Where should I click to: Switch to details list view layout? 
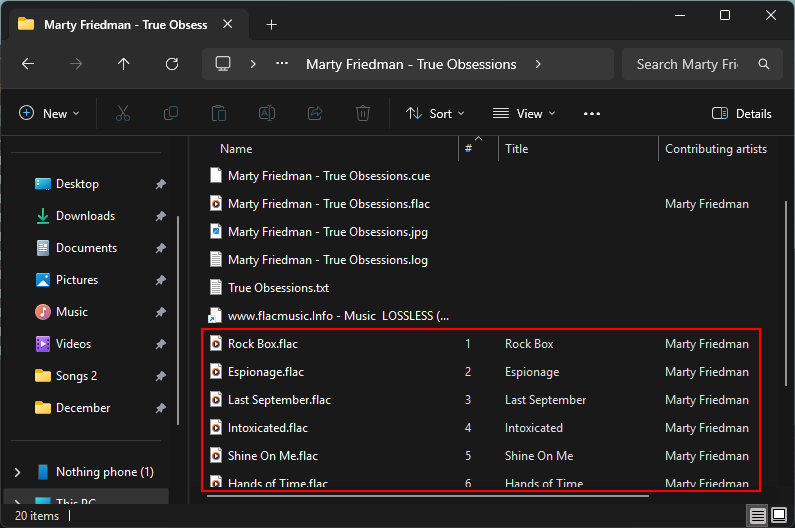pyautogui.click(x=758, y=516)
